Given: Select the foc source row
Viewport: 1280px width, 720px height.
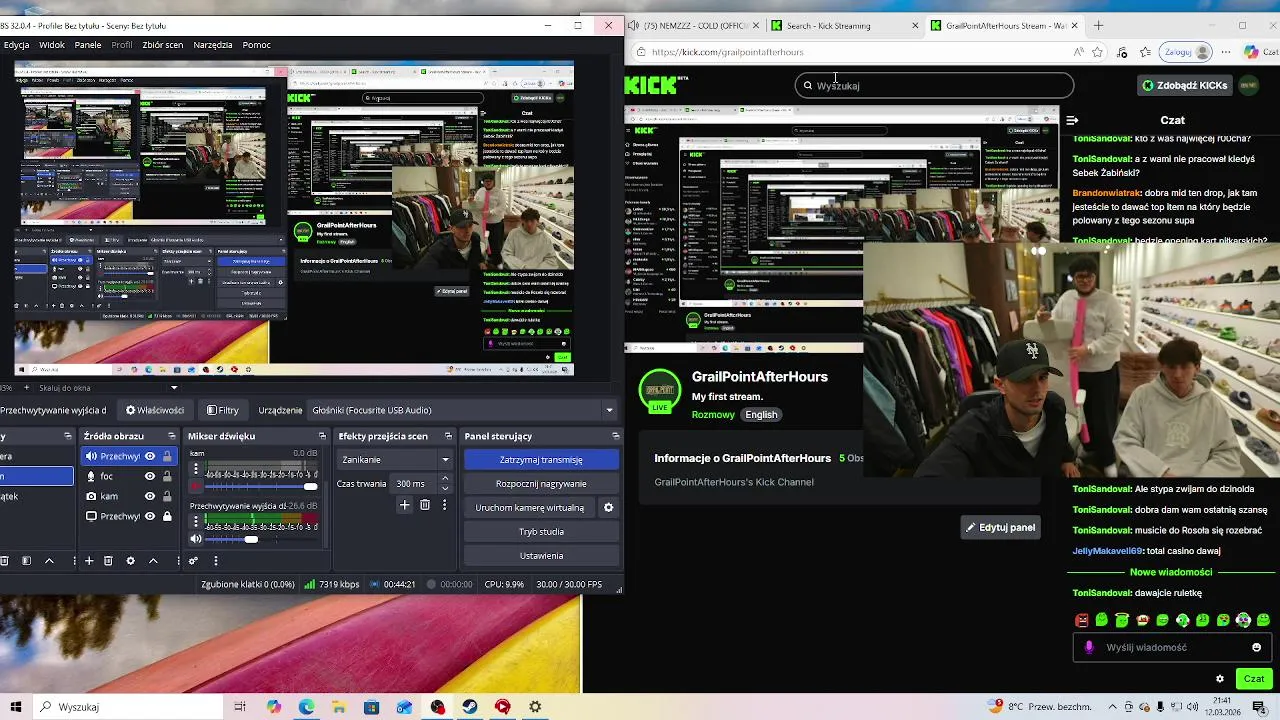Looking at the screenshot, I should [x=128, y=476].
